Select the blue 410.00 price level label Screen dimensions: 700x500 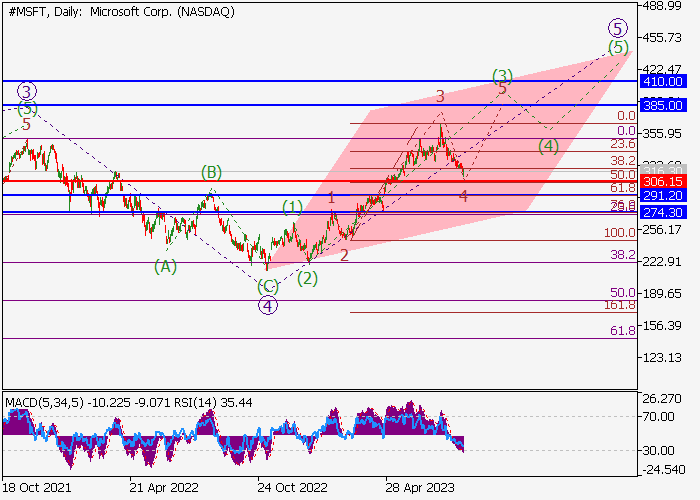pyautogui.click(x=662, y=82)
